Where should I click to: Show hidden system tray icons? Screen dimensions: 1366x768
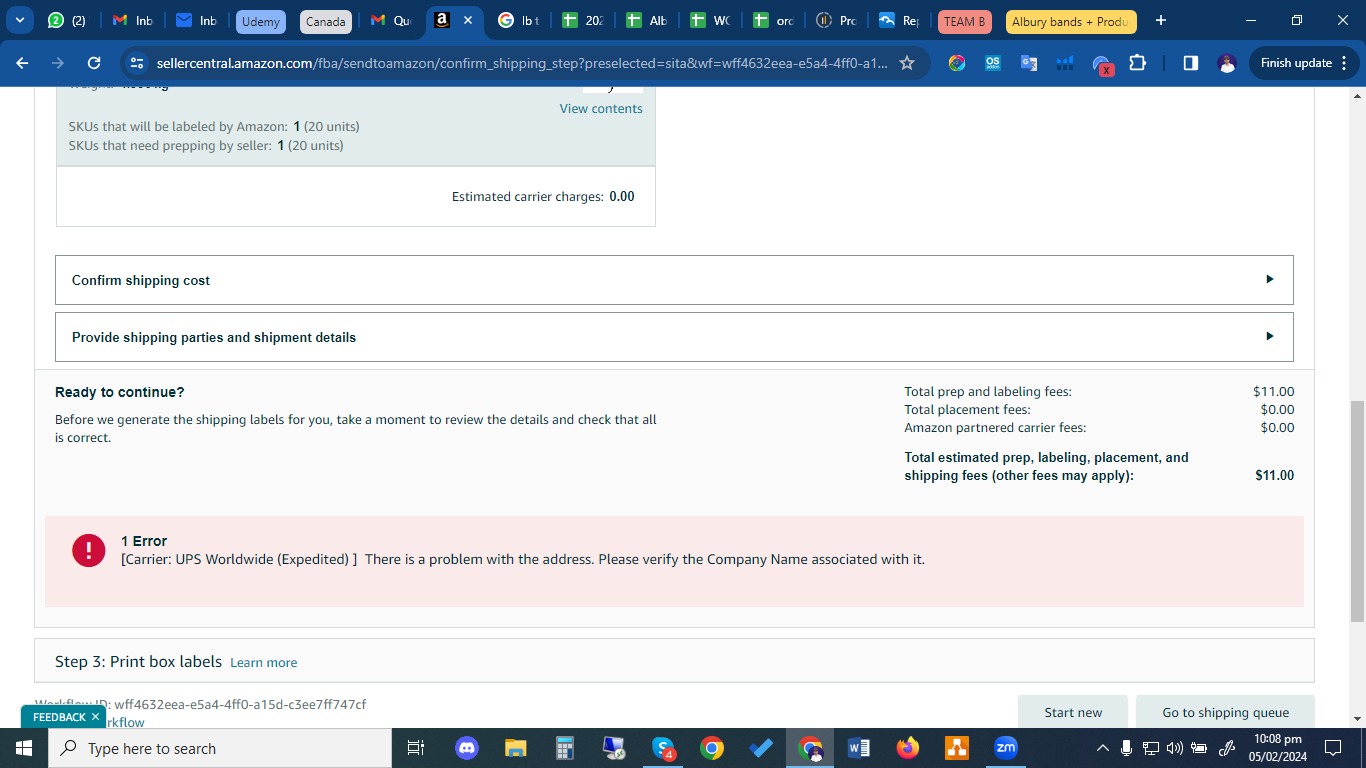click(x=1103, y=748)
